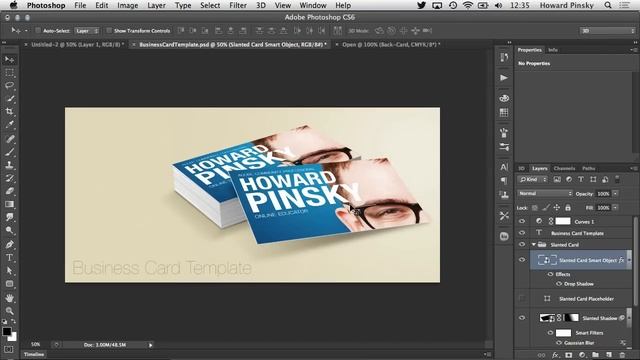The width and height of the screenshot is (640, 360).
Task: Click the macOS Spotlight search icon
Action: [608, 5]
